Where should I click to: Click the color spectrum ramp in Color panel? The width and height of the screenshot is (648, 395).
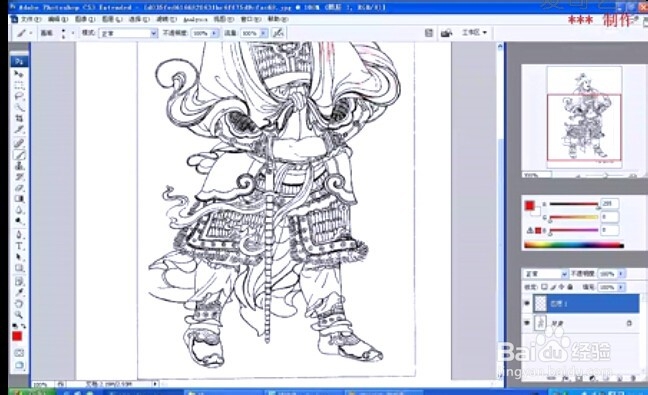coord(574,245)
